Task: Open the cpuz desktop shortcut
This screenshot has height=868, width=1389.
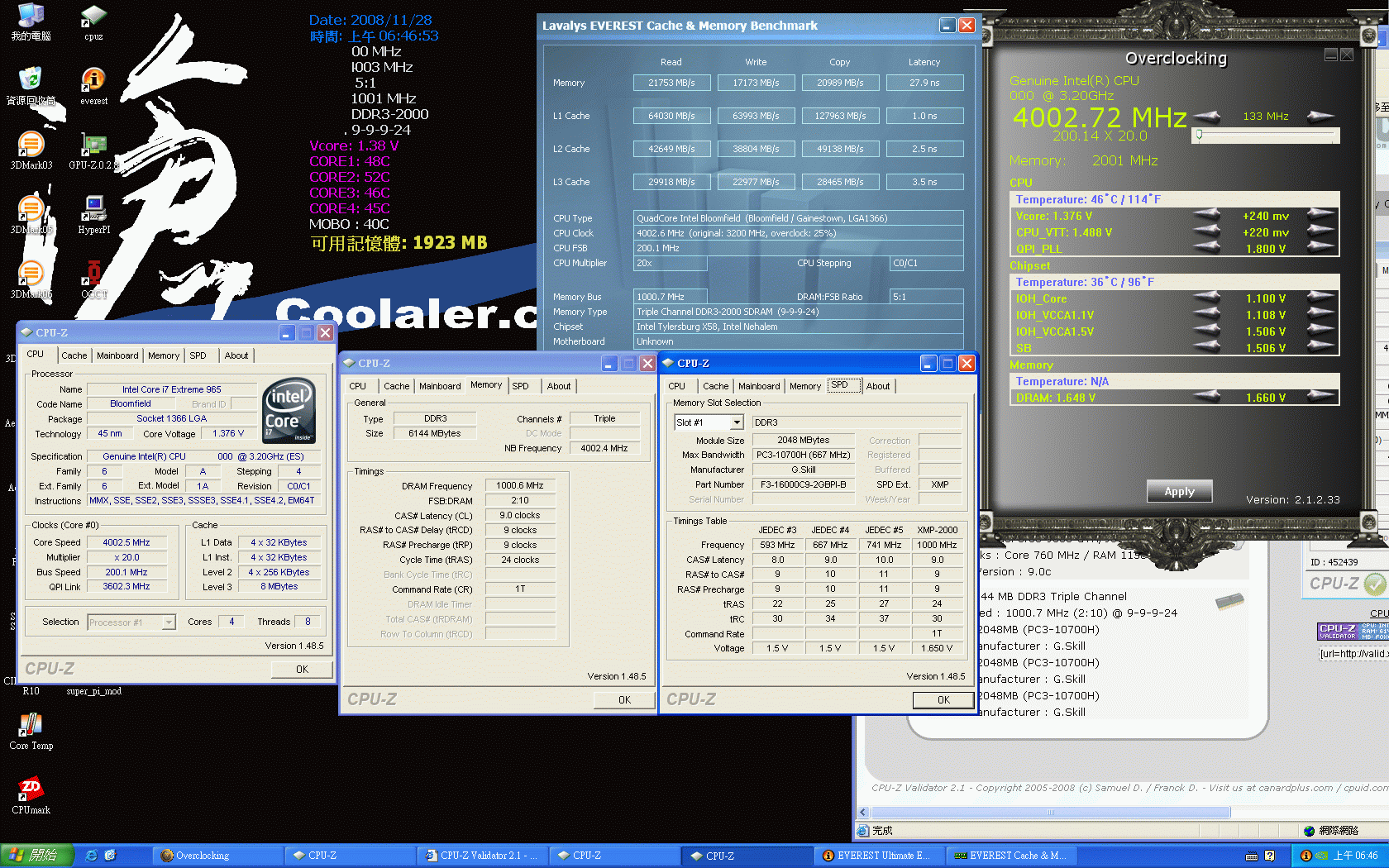Action: pyautogui.click(x=93, y=23)
